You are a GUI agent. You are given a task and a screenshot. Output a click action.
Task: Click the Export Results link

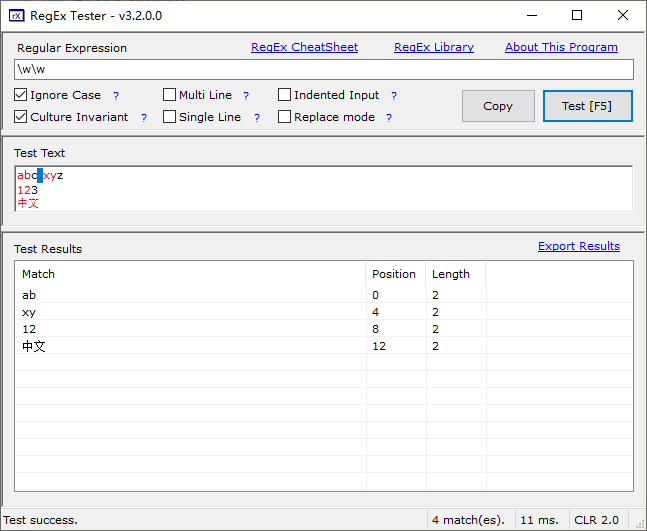(578, 246)
